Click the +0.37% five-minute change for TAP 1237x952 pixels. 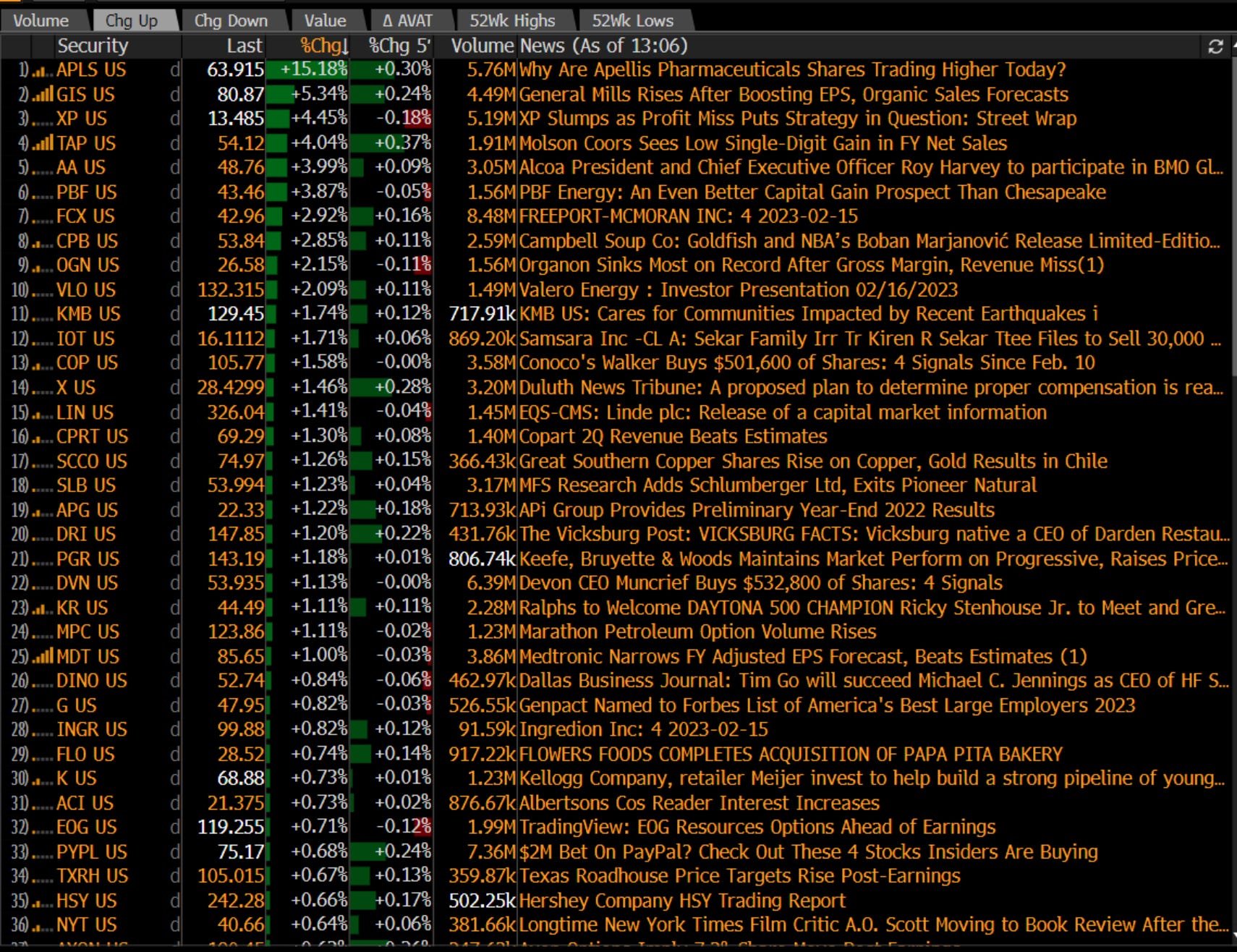tap(393, 143)
